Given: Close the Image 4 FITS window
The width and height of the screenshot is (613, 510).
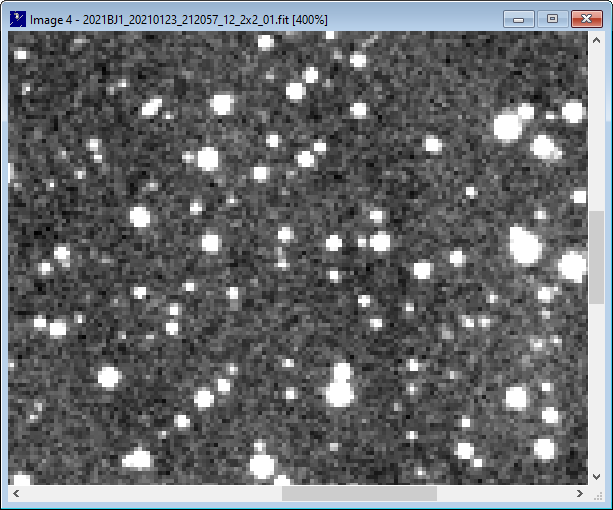Looking at the screenshot, I should click(x=584, y=19).
